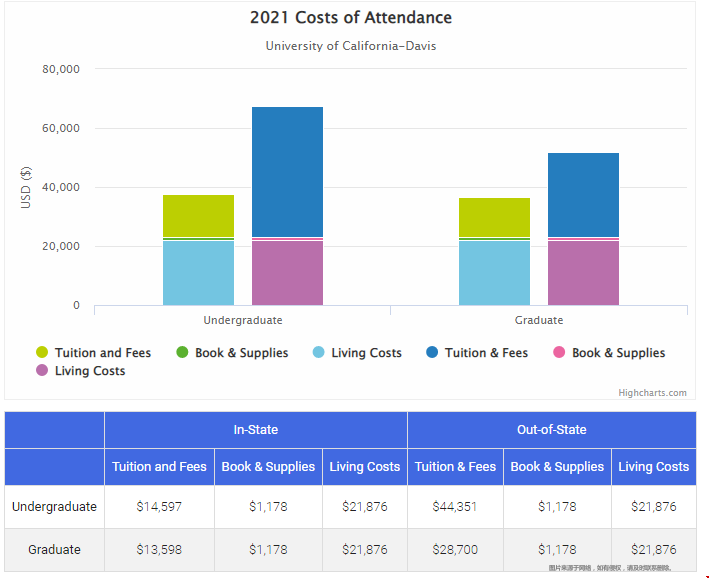Image resolution: width=709 pixels, height=578 pixels.
Task: Toggle the dark blue Tuition & Fees legend item
Action: (477, 353)
